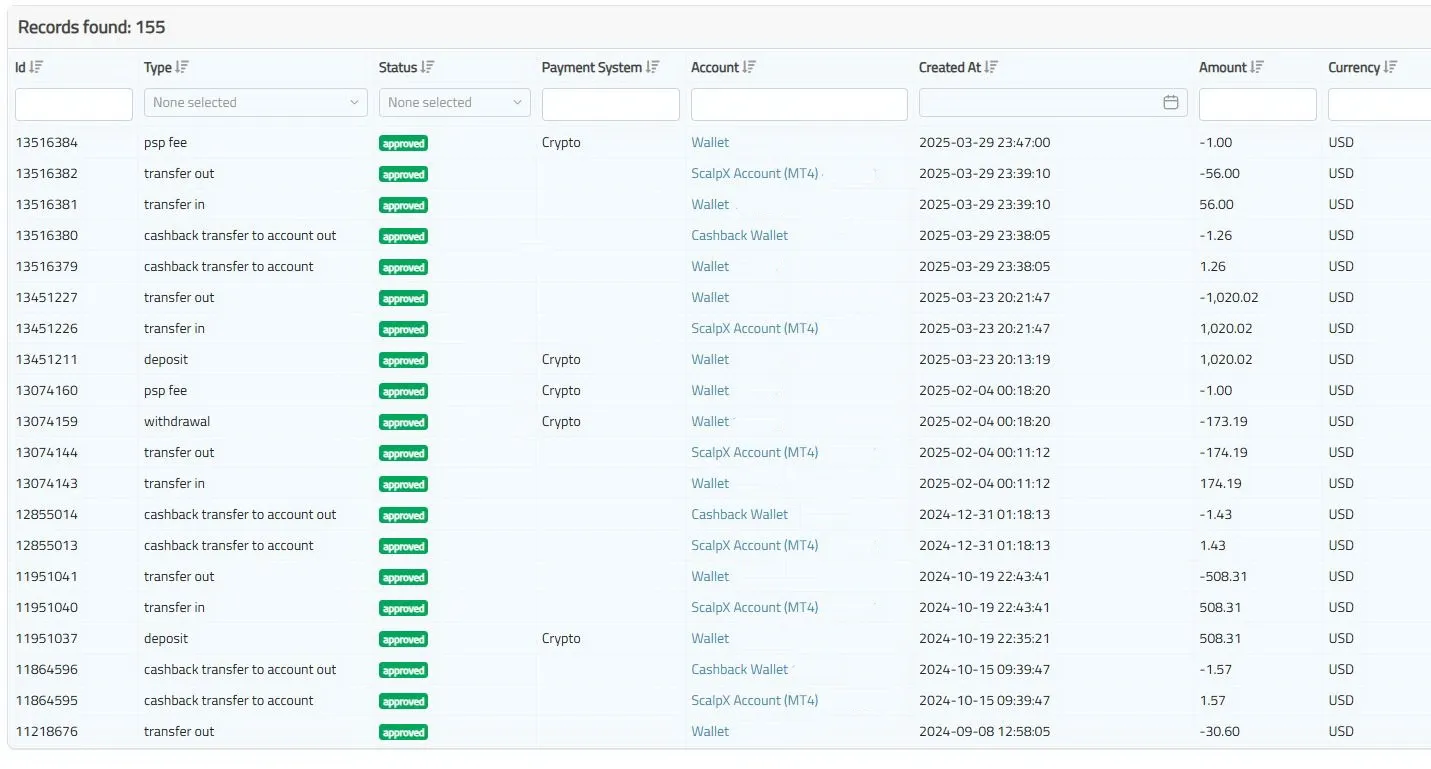Select Id cell 13451227
The height and width of the screenshot is (769, 1431).
[46, 297]
